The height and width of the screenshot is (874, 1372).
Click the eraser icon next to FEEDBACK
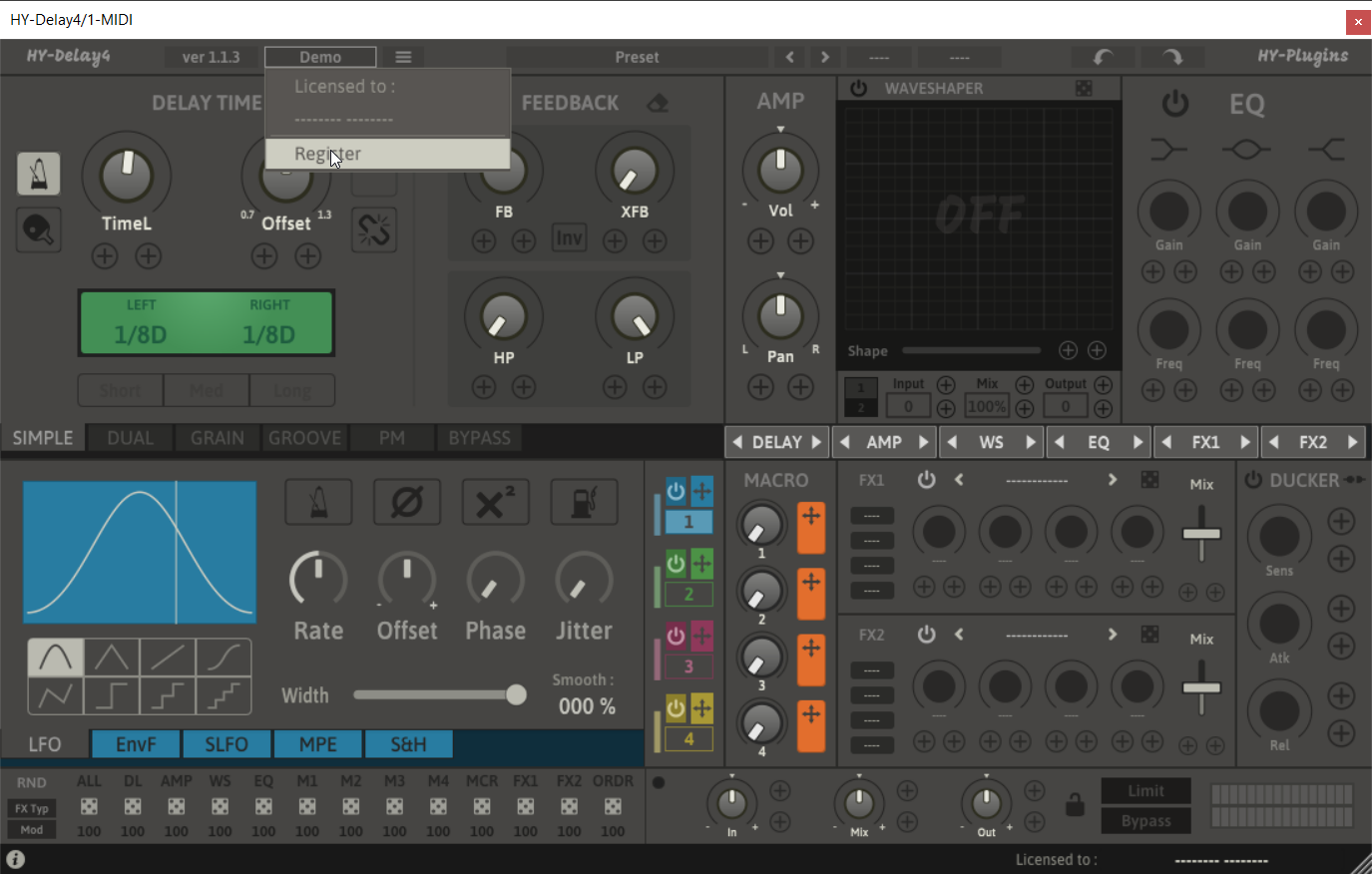(x=658, y=103)
